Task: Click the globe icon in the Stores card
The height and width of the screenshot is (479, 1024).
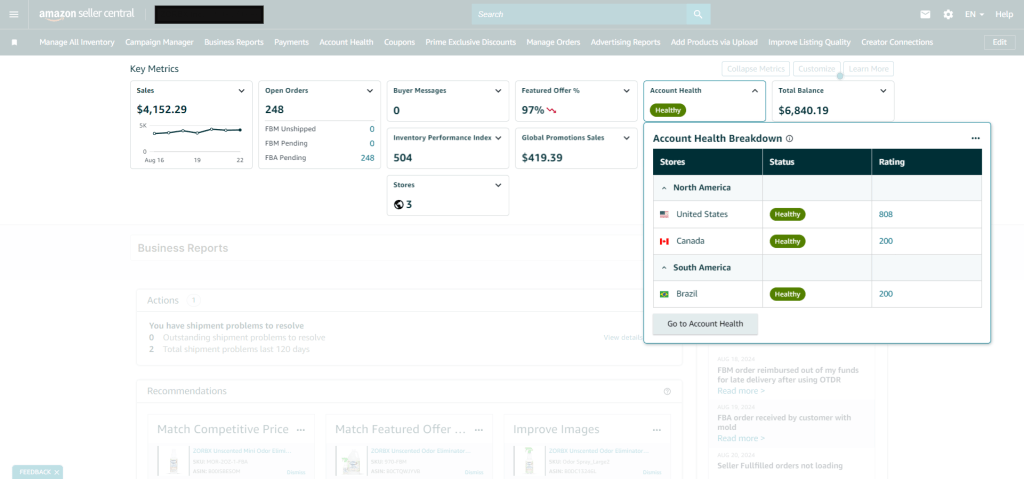Action: [399, 204]
